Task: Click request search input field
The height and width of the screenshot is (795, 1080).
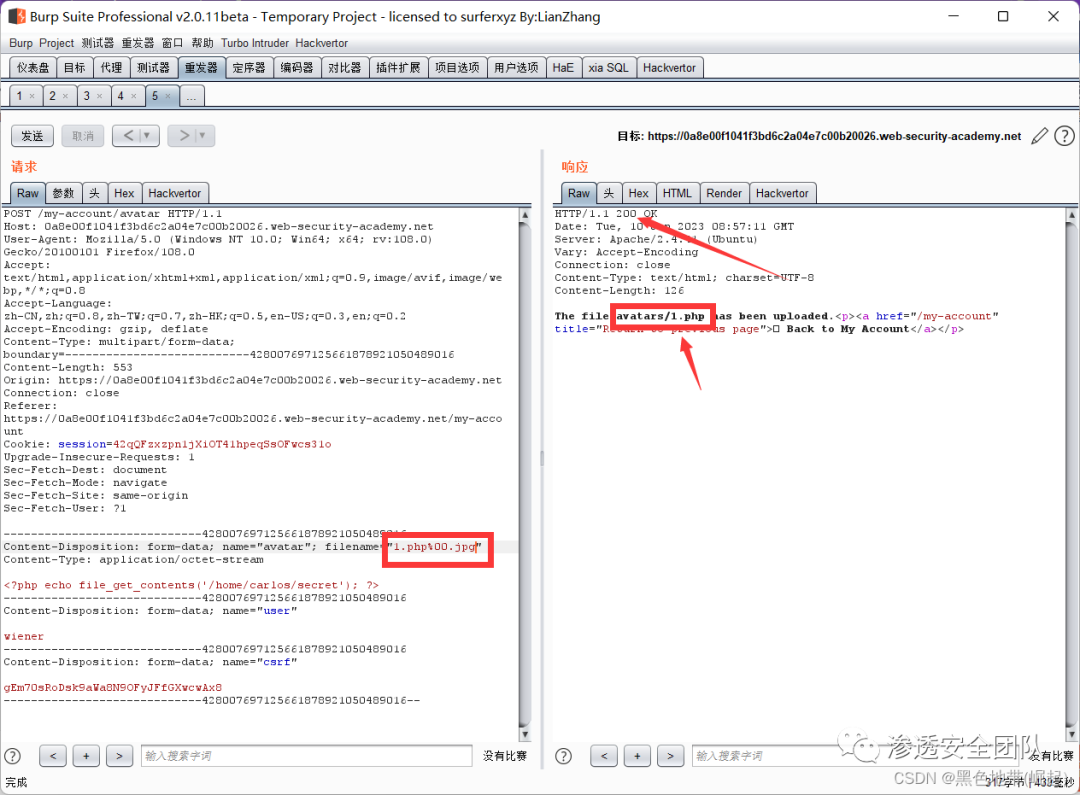Action: coord(307,756)
